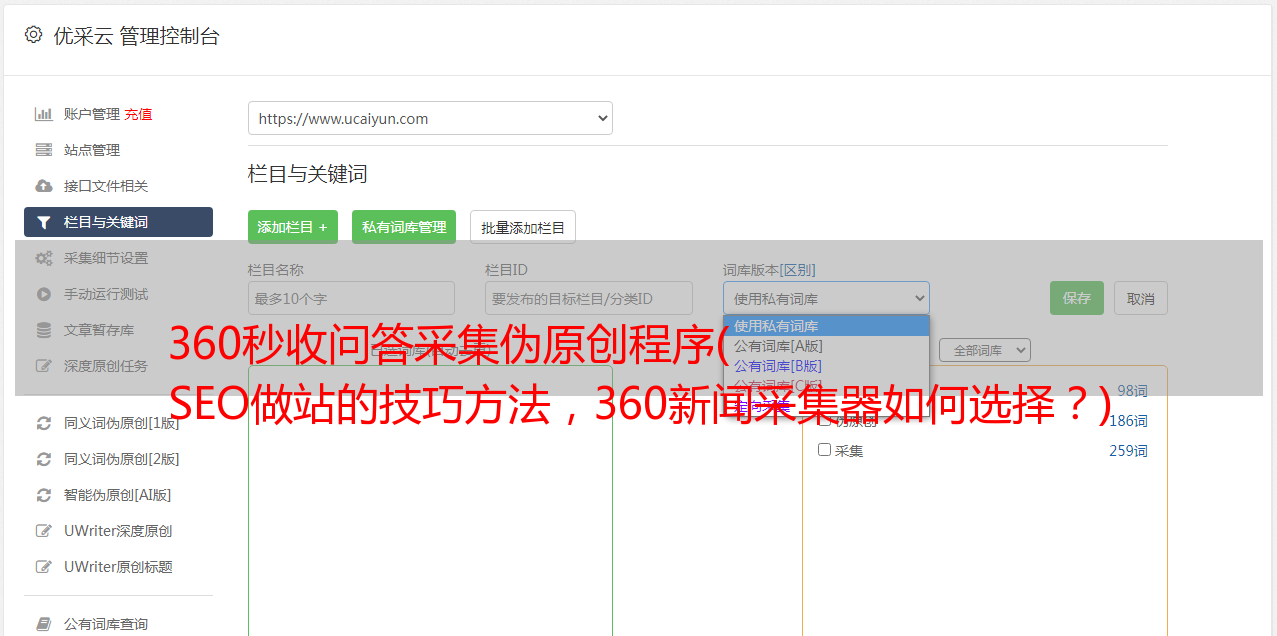Click the 优采云 管理控制台 title text
Screen dimensions: 1277x636
pos(136,36)
